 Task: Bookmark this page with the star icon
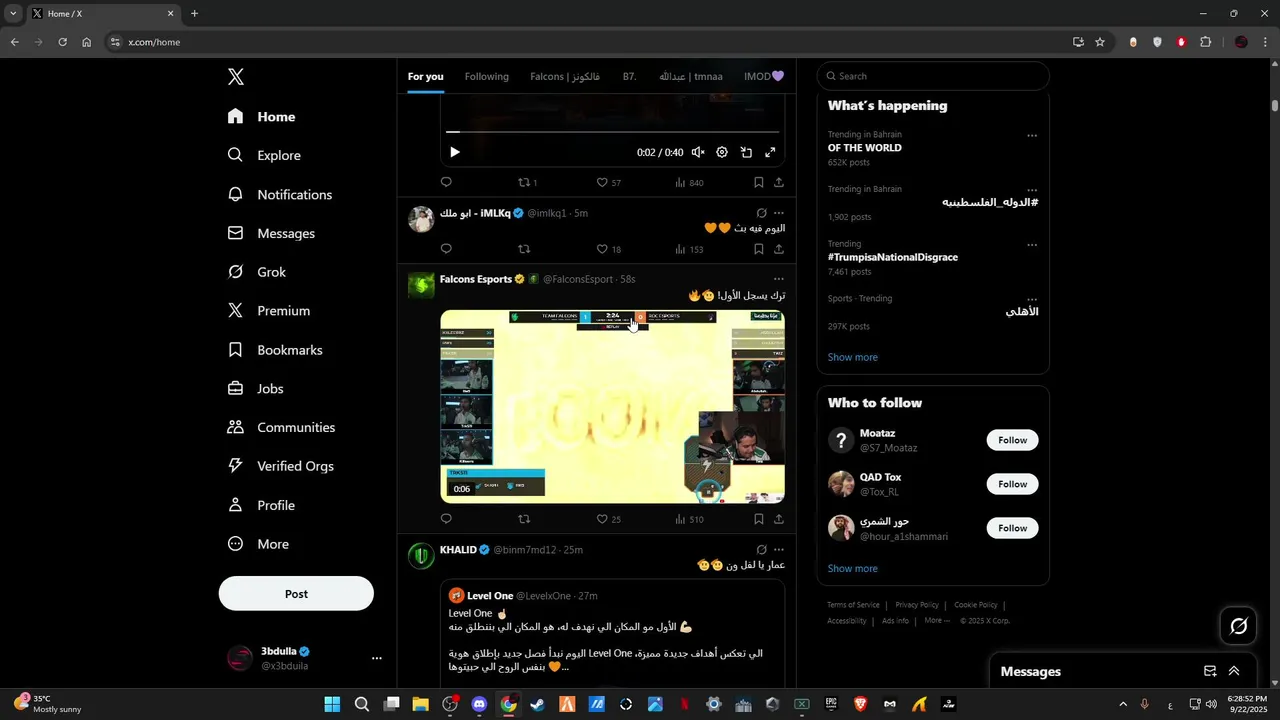point(1100,42)
